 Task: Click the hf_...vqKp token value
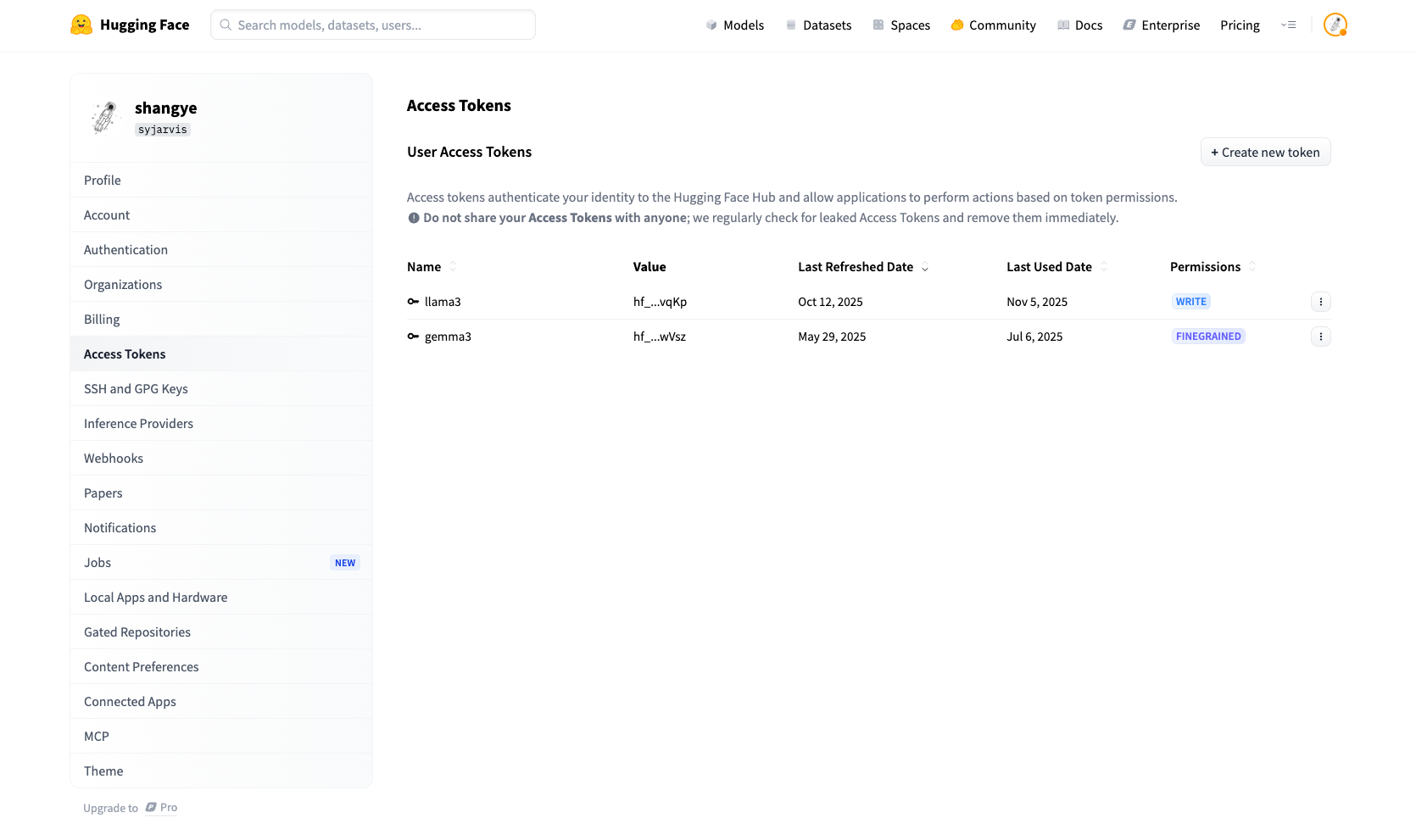point(660,302)
